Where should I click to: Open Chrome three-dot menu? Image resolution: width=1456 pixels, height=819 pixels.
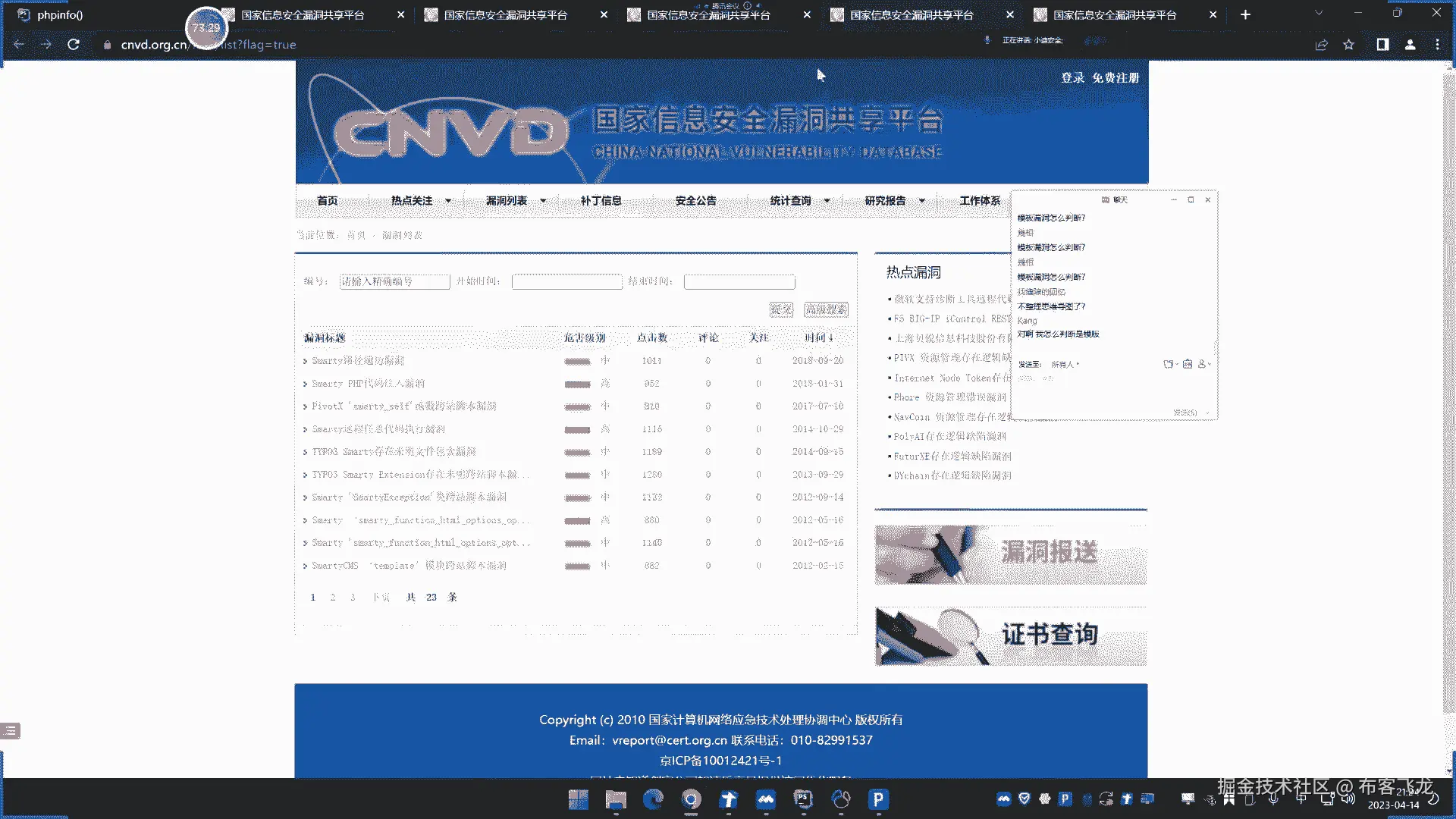coord(1437,45)
